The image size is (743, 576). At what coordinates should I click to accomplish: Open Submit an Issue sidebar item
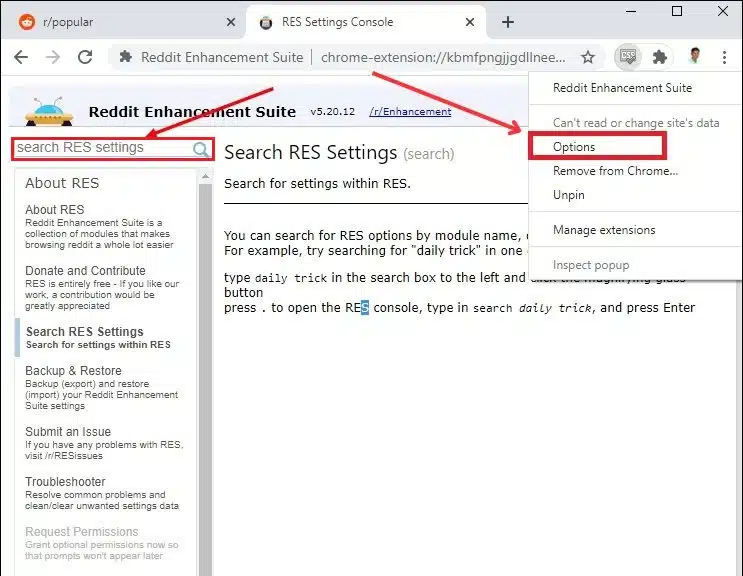point(104,443)
